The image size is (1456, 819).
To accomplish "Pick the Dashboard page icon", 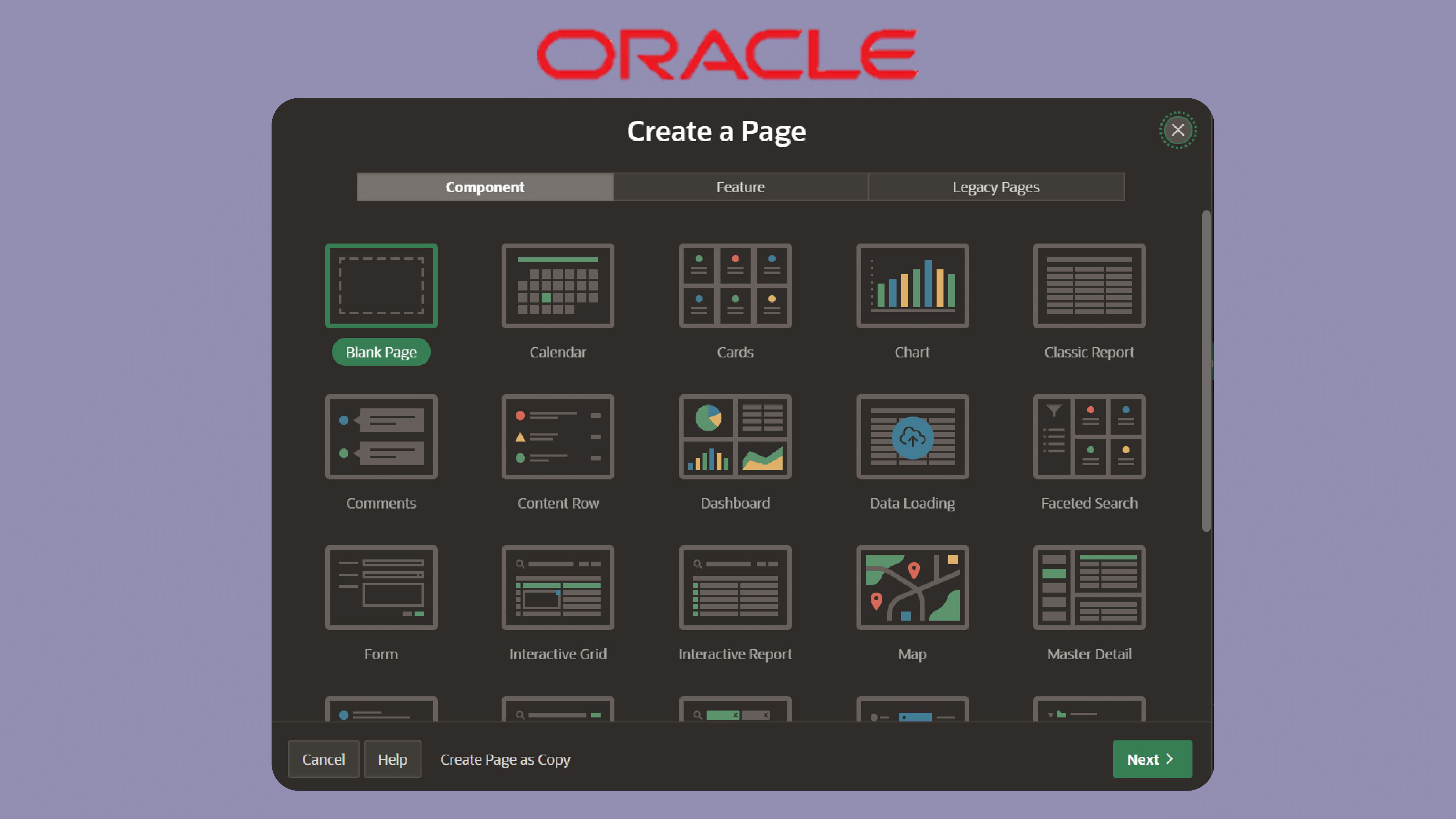I will [x=735, y=436].
